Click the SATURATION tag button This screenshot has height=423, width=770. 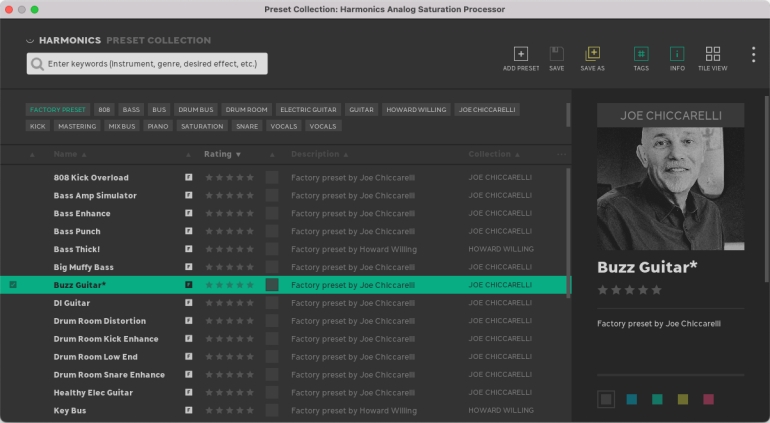click(201, 127)
